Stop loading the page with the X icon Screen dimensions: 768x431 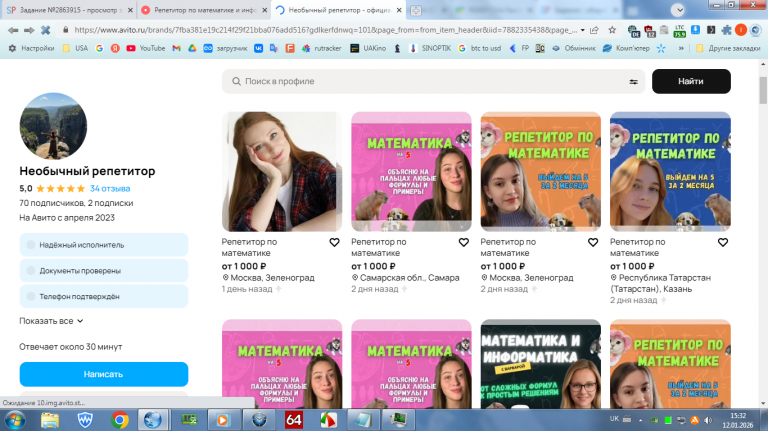[46, 30]
